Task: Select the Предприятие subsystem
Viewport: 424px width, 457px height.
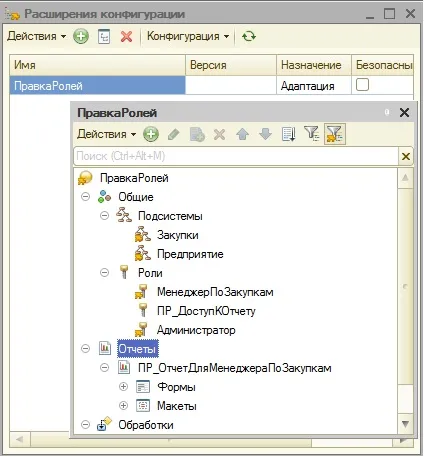Action: point(190,254)
